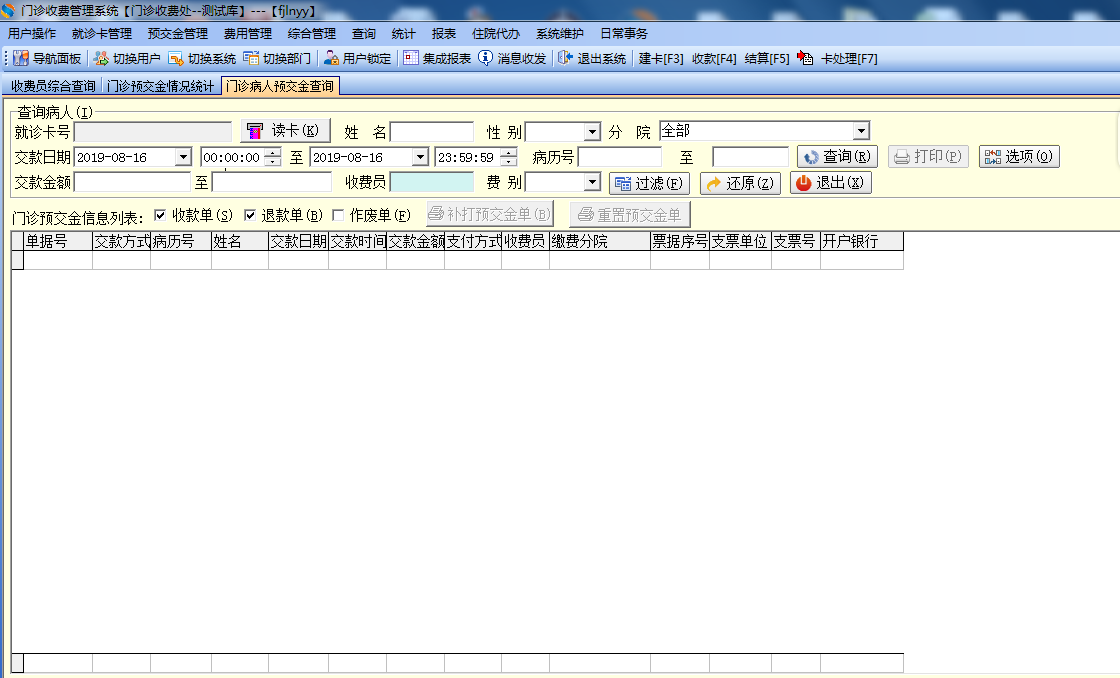The width and height of the screenshot is (1120, 678).
Task: Select the 门诊病人预交金查询 tab
Action: coord(280,86)
